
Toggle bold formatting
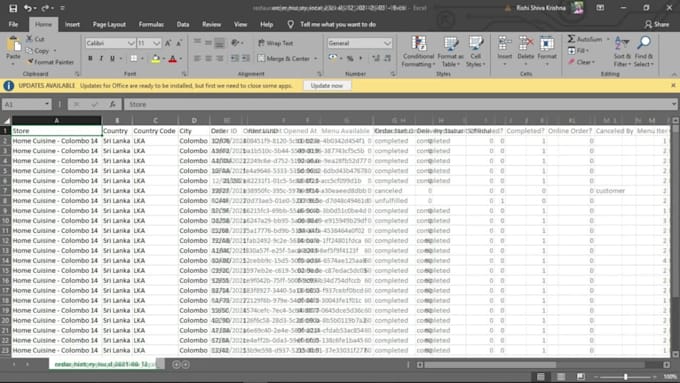[90, 59]
